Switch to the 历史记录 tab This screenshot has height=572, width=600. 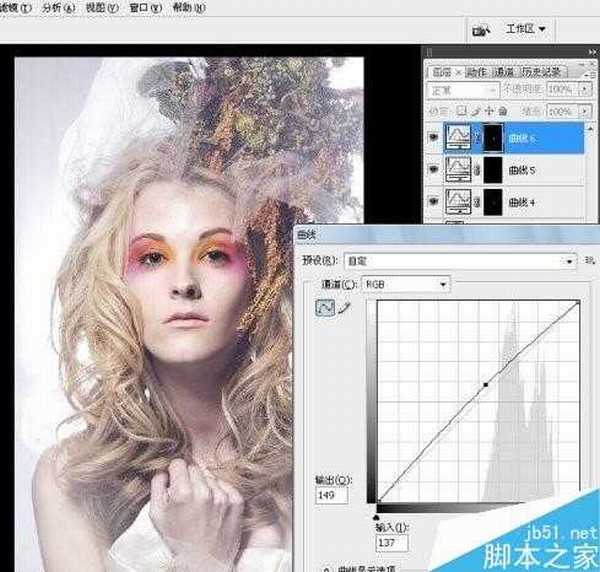tap(542, 72)
